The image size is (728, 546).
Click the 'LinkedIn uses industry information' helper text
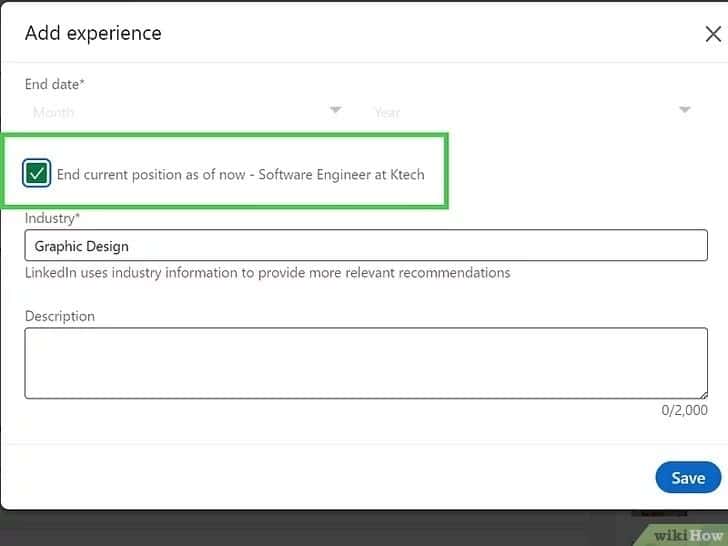[x=267, y=273]
